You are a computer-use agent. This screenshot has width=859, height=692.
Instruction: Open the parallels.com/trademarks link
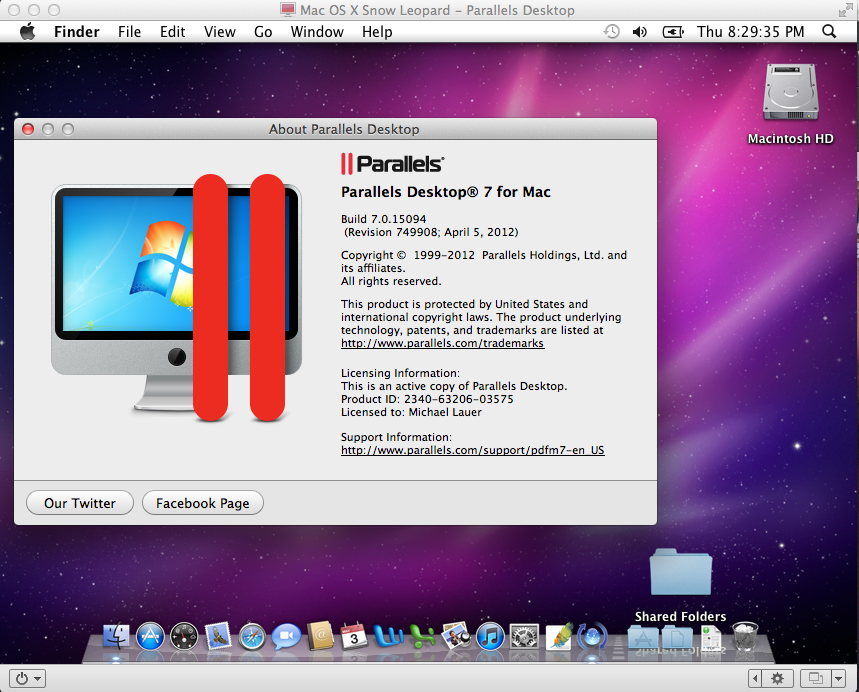click(x=442, y=343)
